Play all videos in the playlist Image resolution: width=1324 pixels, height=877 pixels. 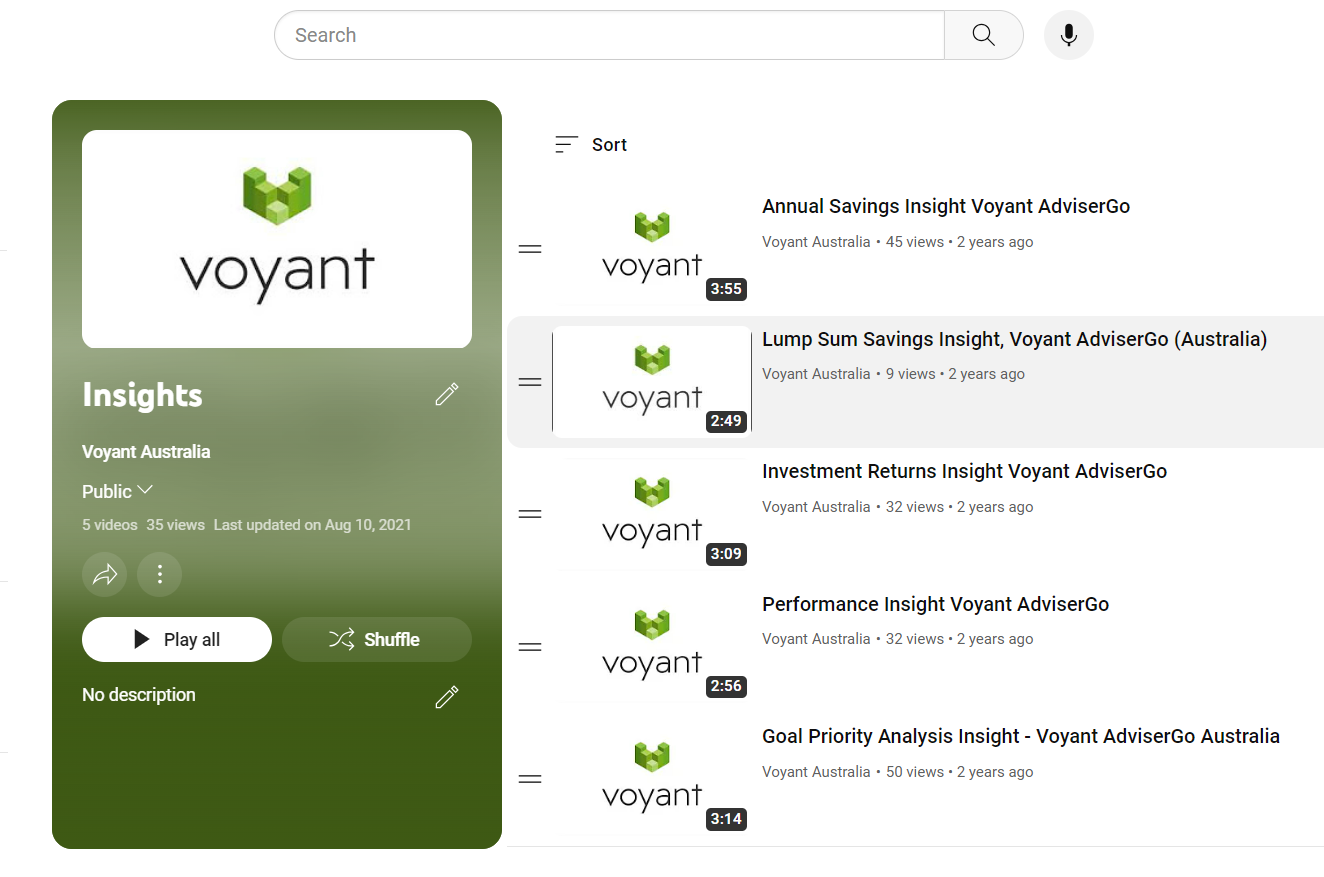(x=177, y=640)
